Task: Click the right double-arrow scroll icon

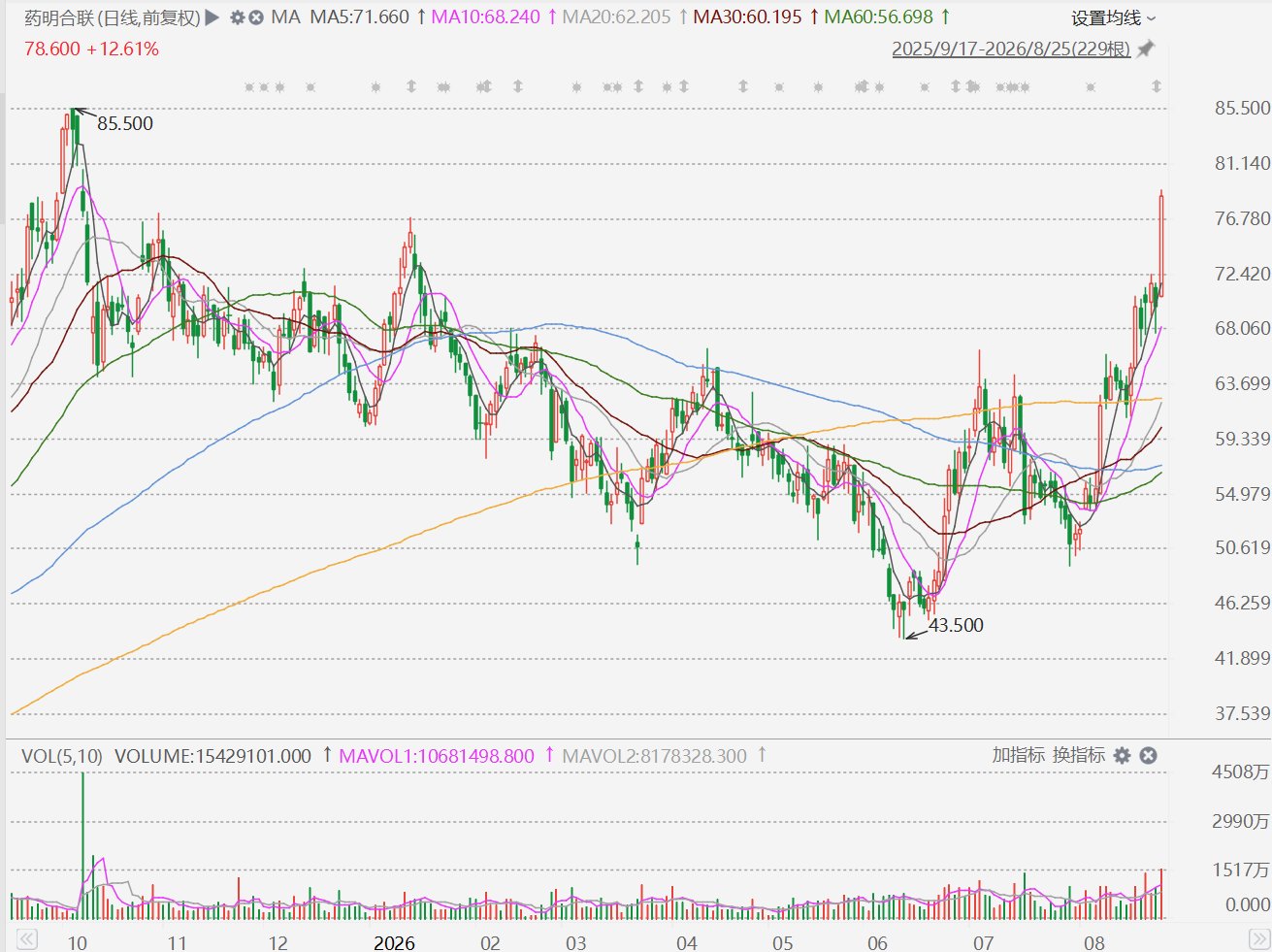Action: (x=1258, y=939)
